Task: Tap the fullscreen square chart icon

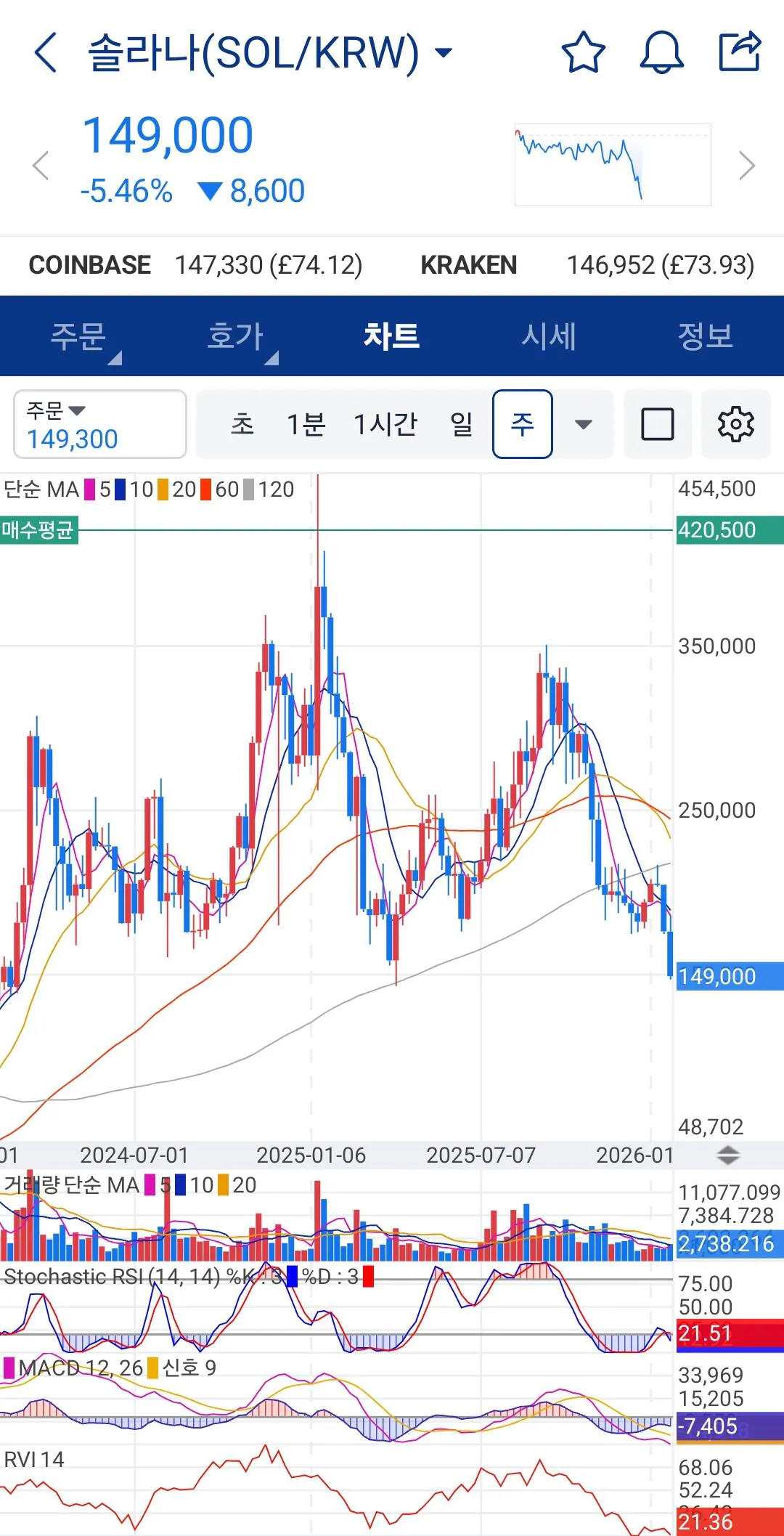Action: (657, 424)
